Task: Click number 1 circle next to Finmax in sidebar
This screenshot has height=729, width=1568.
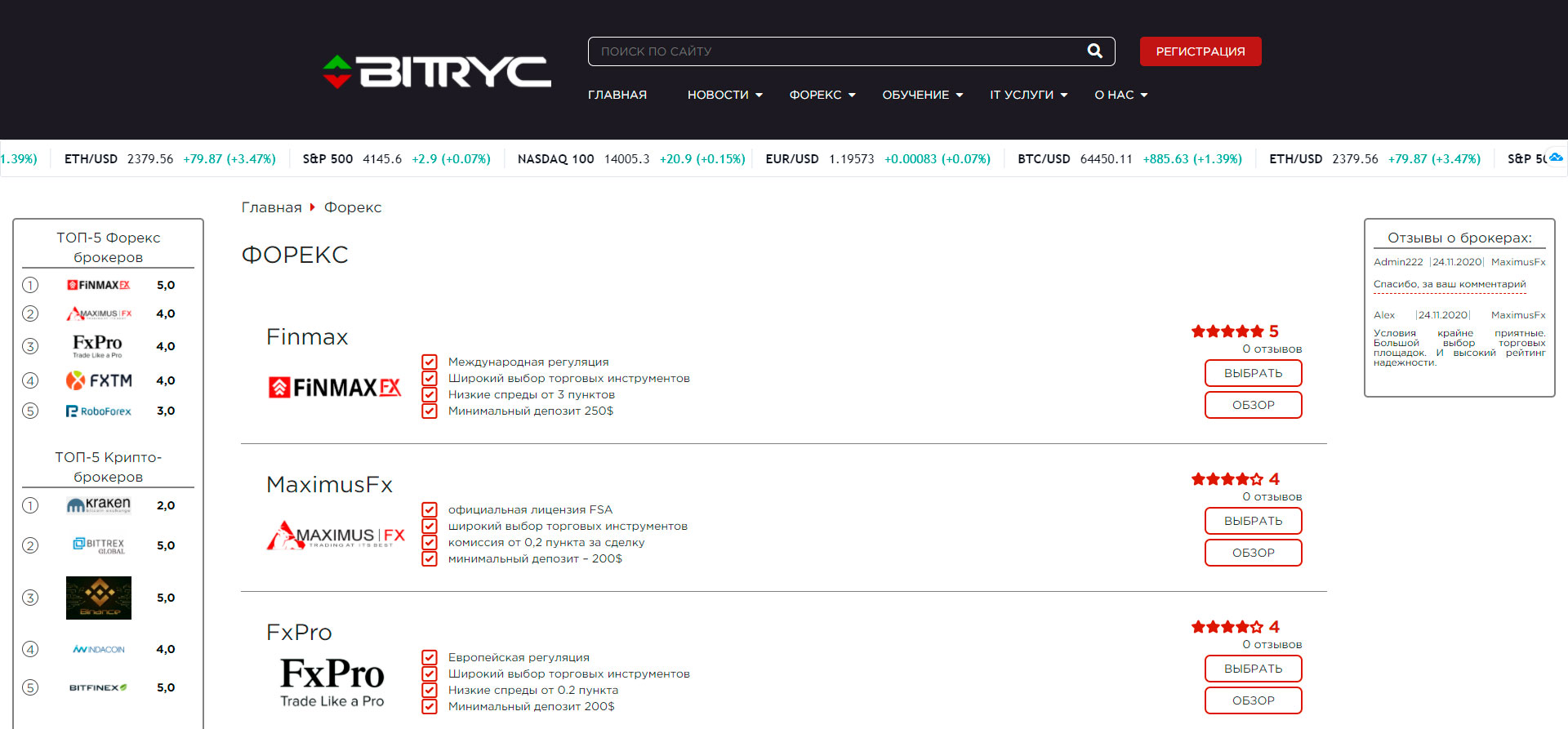Action: [30, 285]
